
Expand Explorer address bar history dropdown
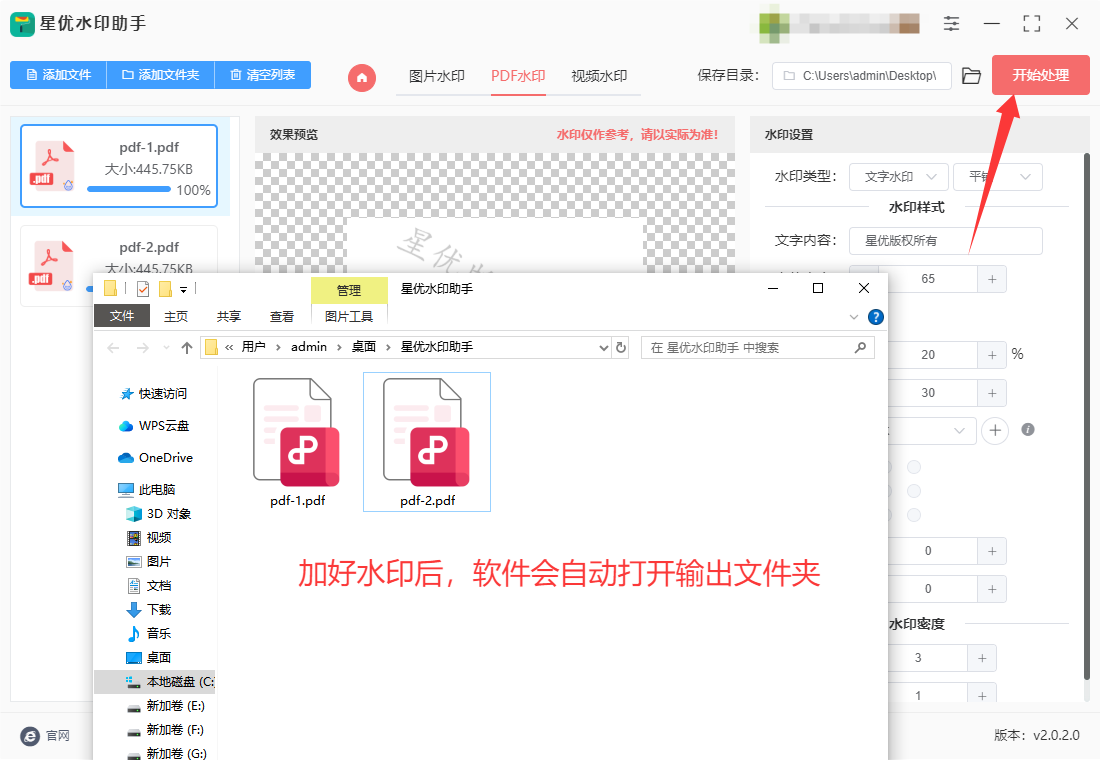click(x=603, y=347)
